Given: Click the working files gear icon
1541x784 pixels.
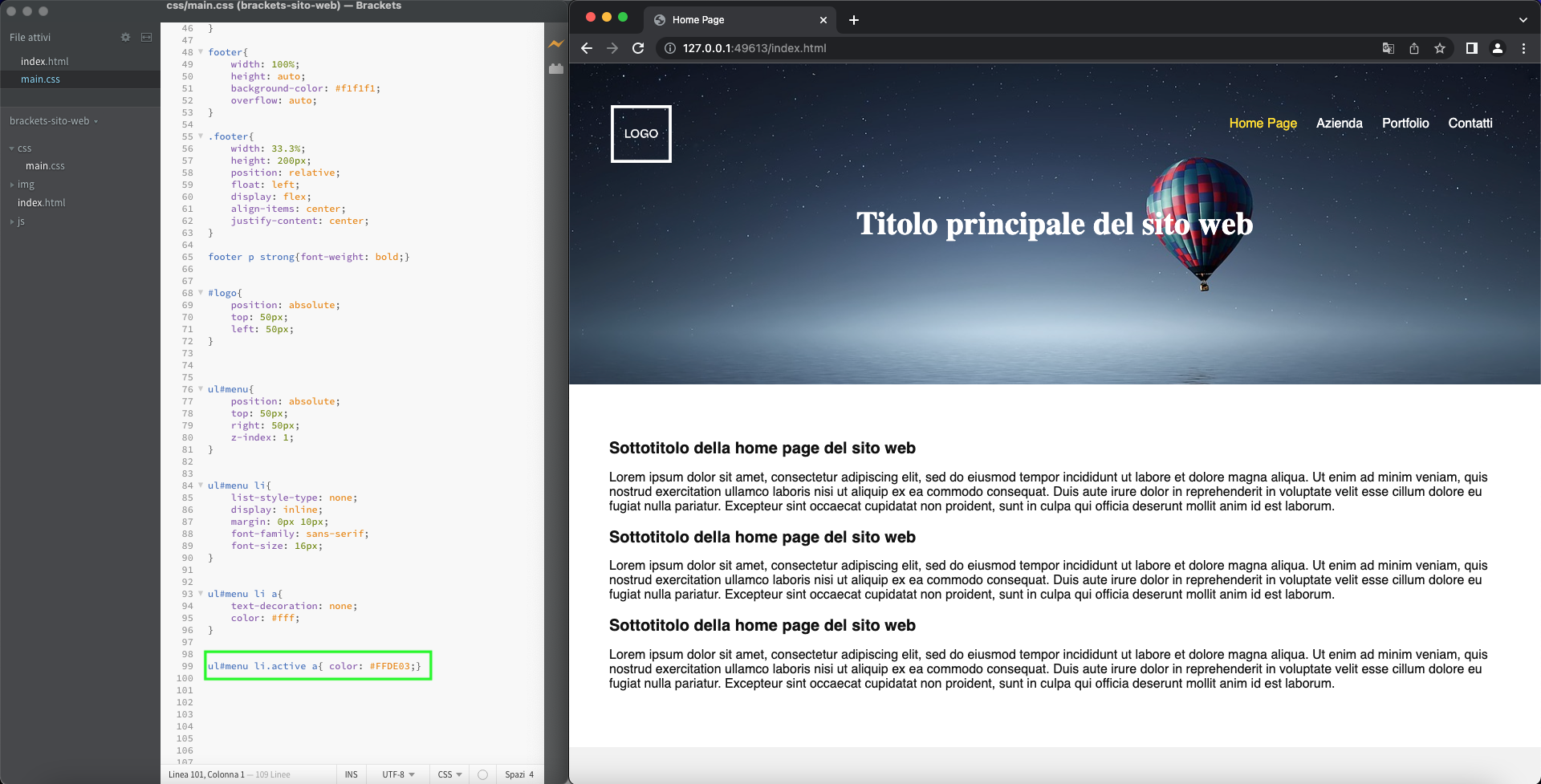Looking at the screenshot, I should point(125,38).
